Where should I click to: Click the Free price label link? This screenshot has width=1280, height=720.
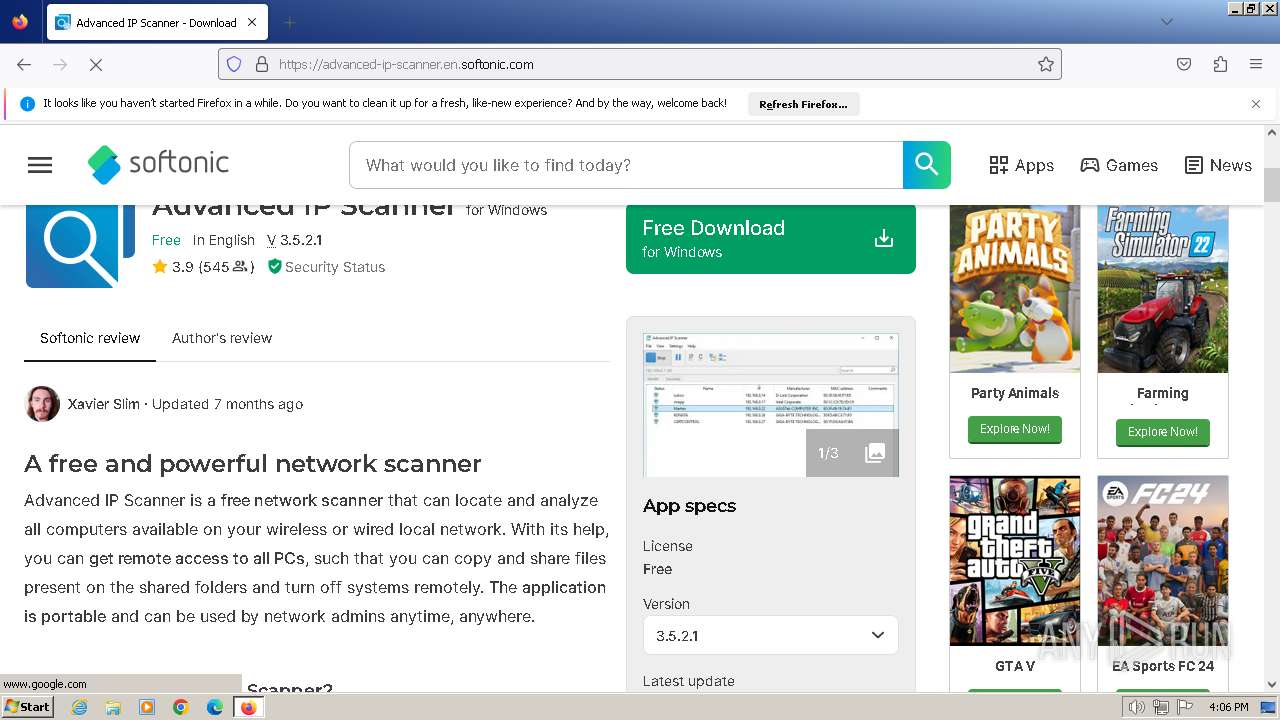click(166, 240)
